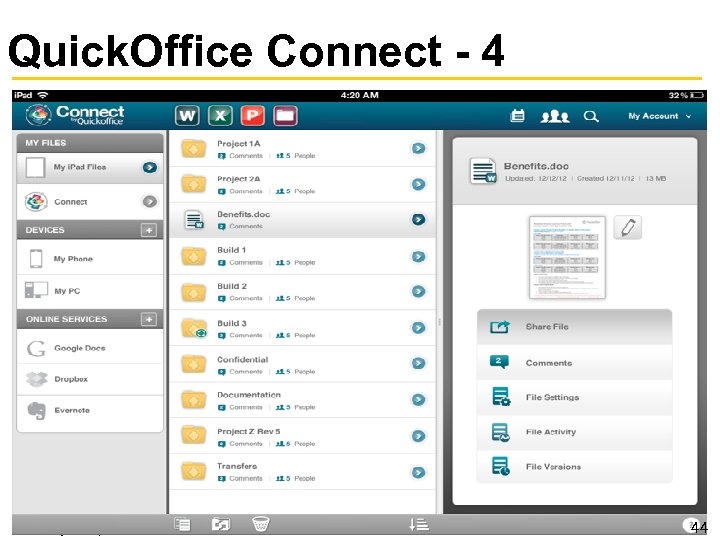
Task: Open the calendar icon in header
Action: pyautogui.click(x=518, y=116)
